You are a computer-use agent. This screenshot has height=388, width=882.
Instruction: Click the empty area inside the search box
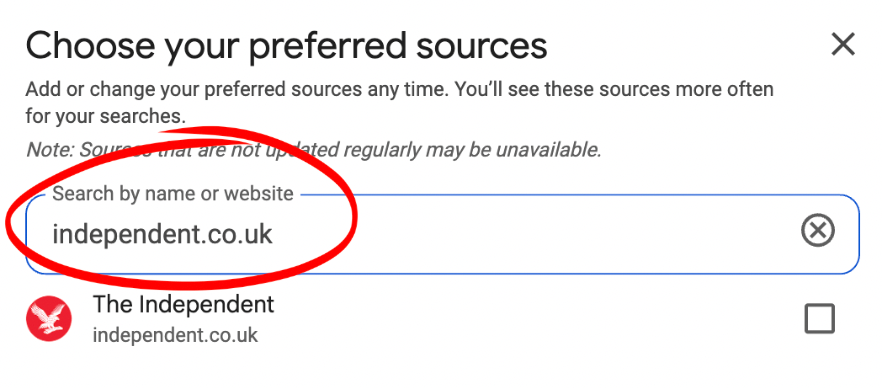534,234
